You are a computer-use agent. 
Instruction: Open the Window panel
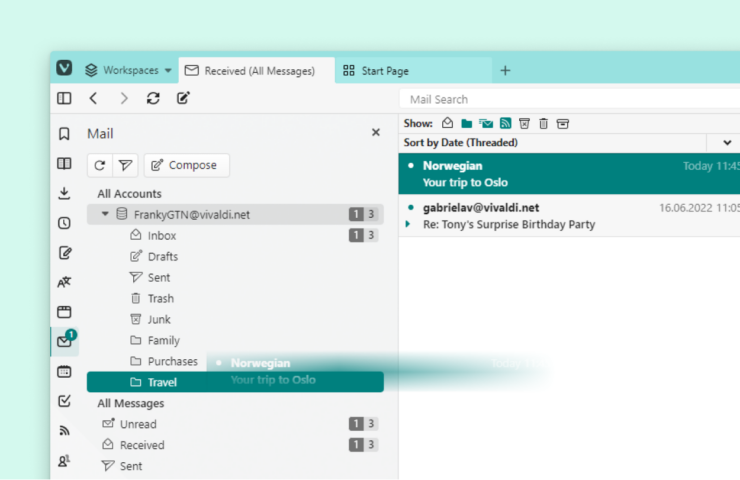click(x=64, y=312)
